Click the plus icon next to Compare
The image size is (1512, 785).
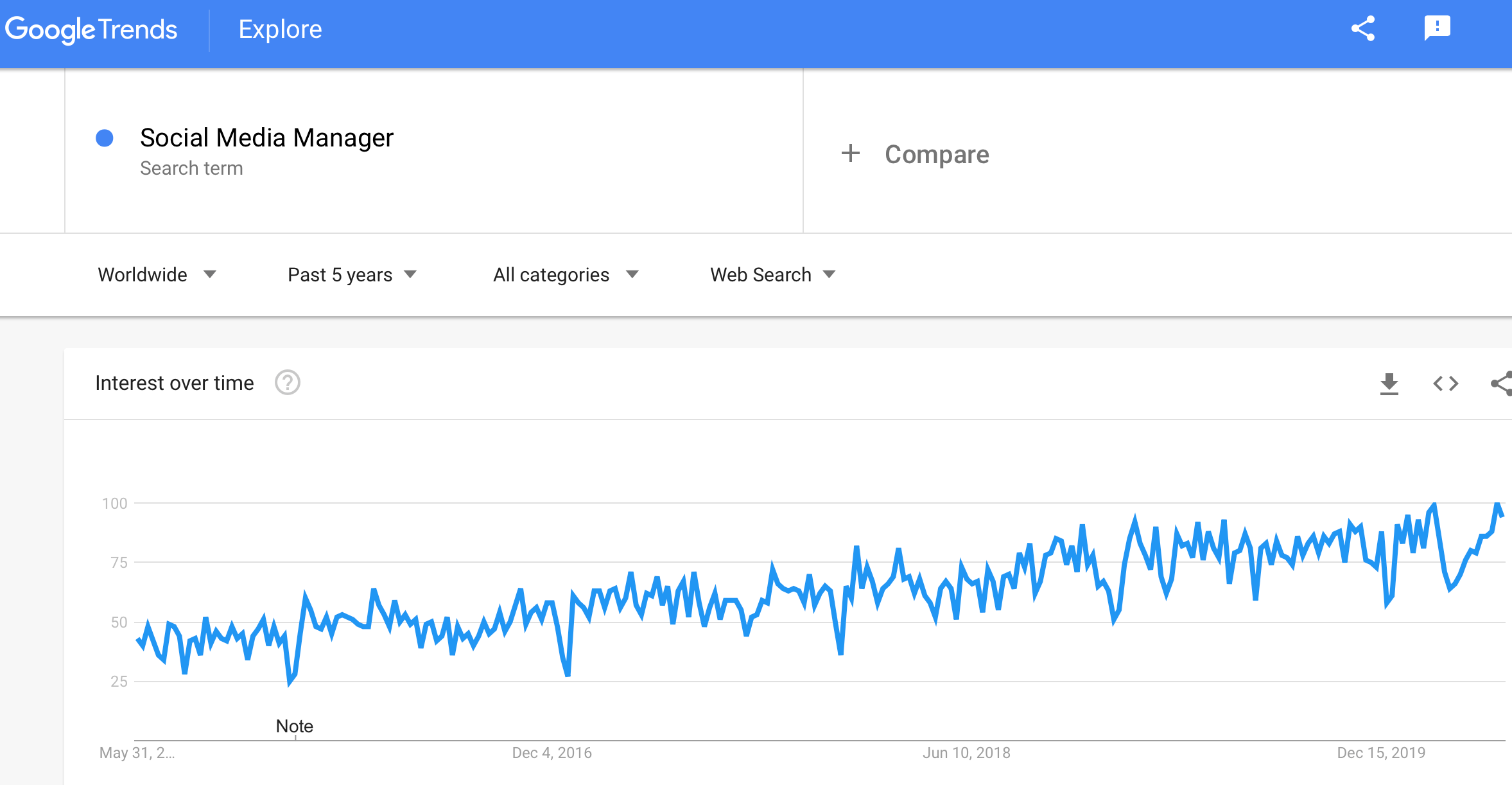851,154
